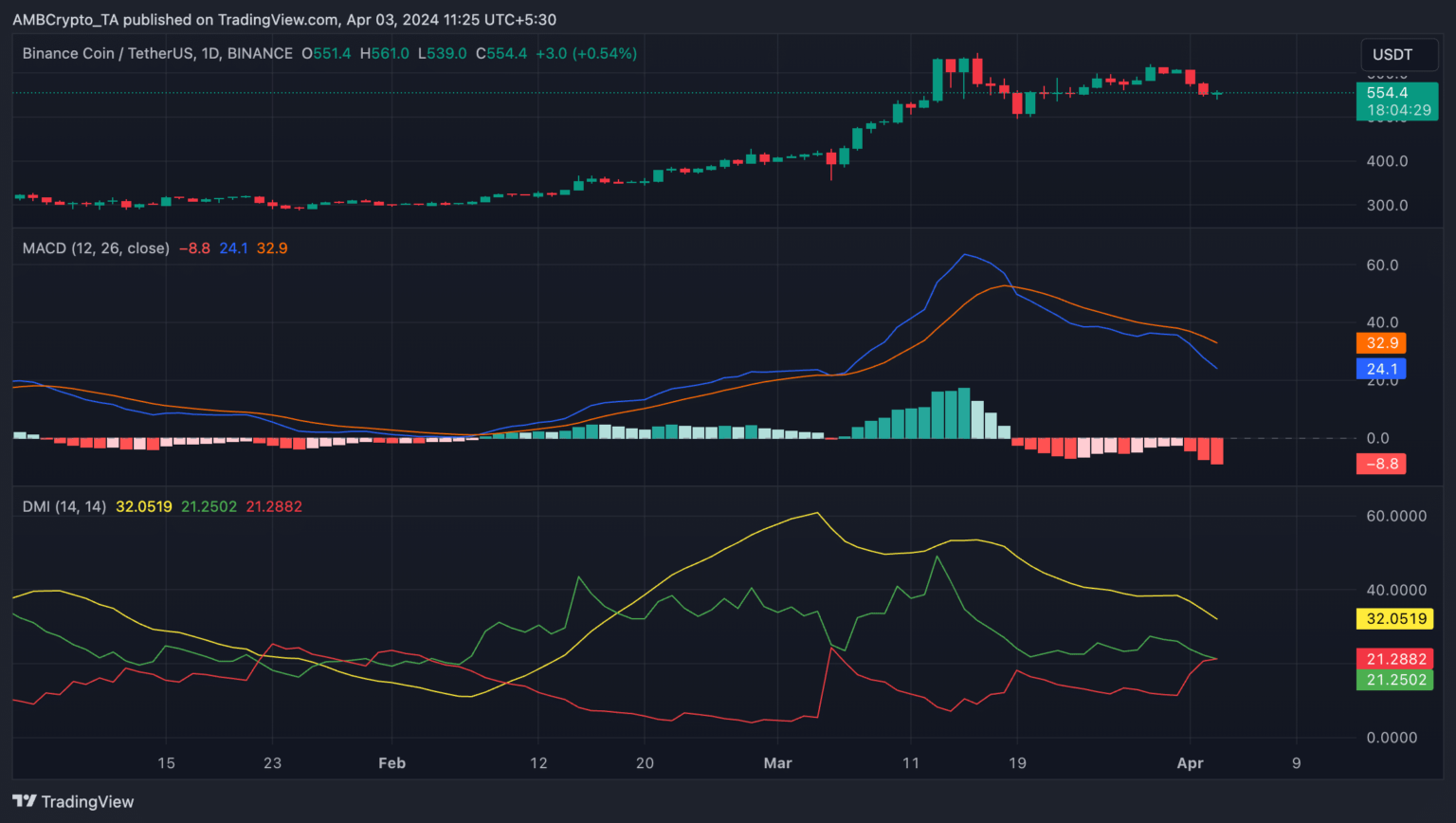The image size is (1456, 823).
Task: Click the TradingView logo icon
Action: tap(25, 801)
